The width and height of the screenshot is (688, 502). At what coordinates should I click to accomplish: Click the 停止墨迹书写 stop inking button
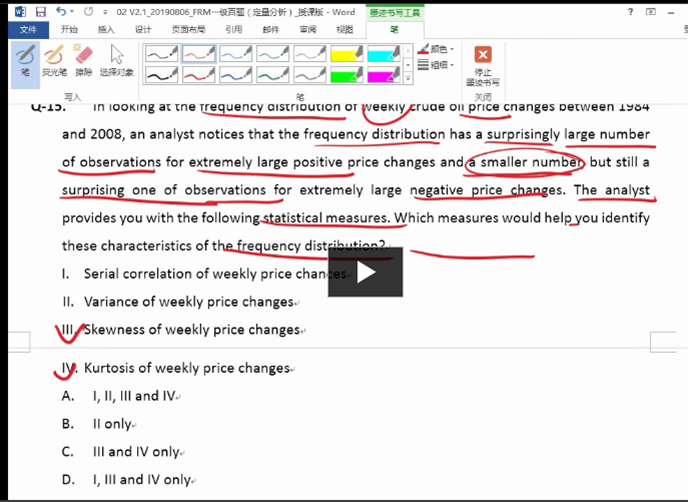tap(483, 64)
